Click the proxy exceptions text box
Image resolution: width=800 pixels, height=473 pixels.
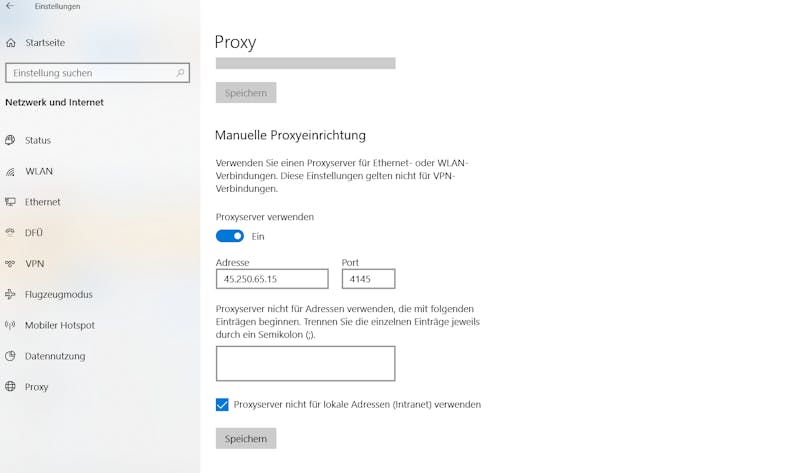(x=306, y=363)
